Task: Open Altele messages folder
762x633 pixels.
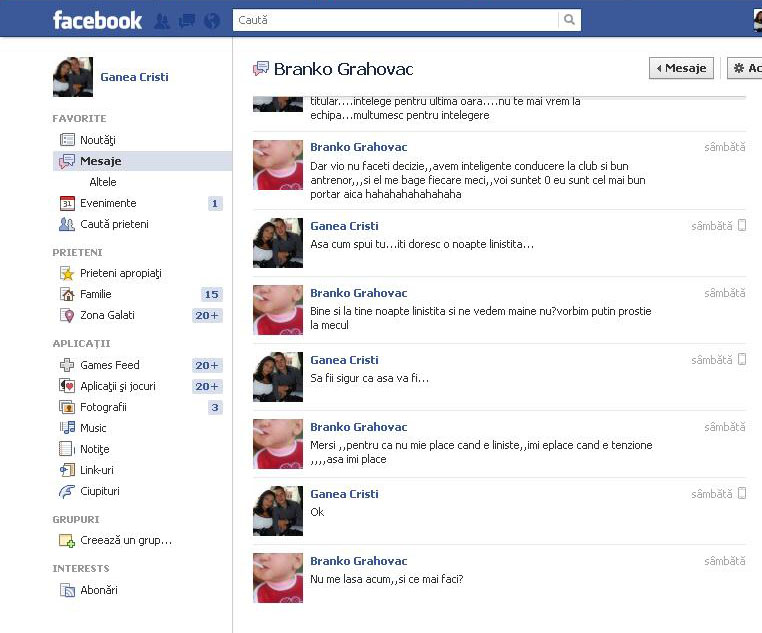Action: coord(103,182)
